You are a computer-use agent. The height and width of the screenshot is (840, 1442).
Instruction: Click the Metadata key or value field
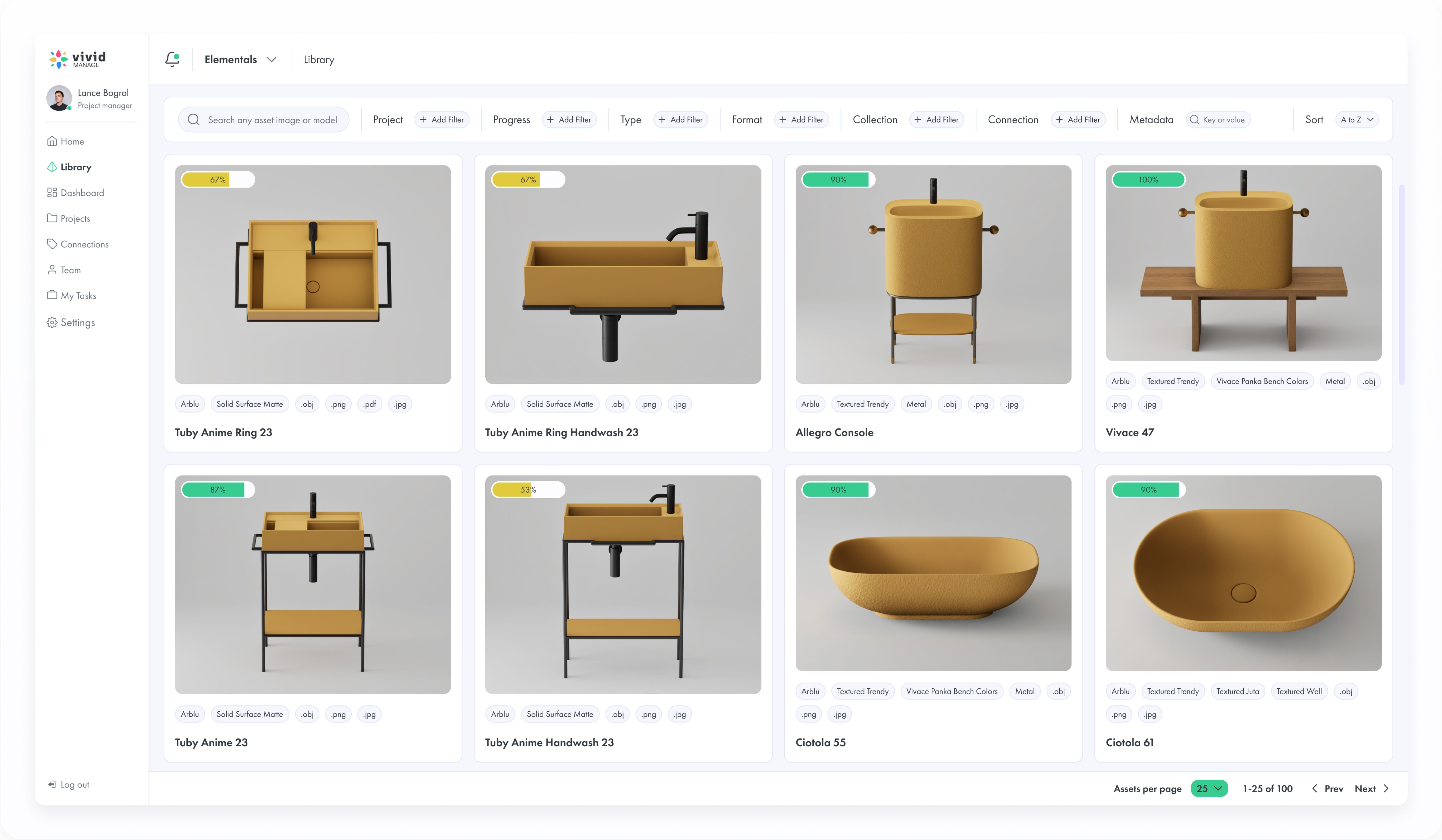[1218, 120]
